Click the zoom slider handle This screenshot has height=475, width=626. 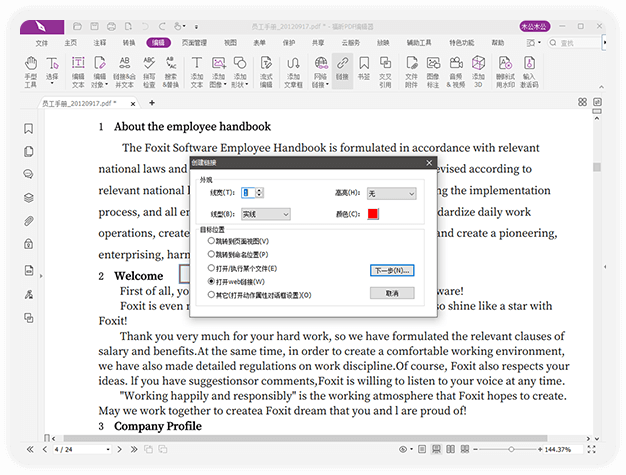pyautogui.click(x=511, y=449)
